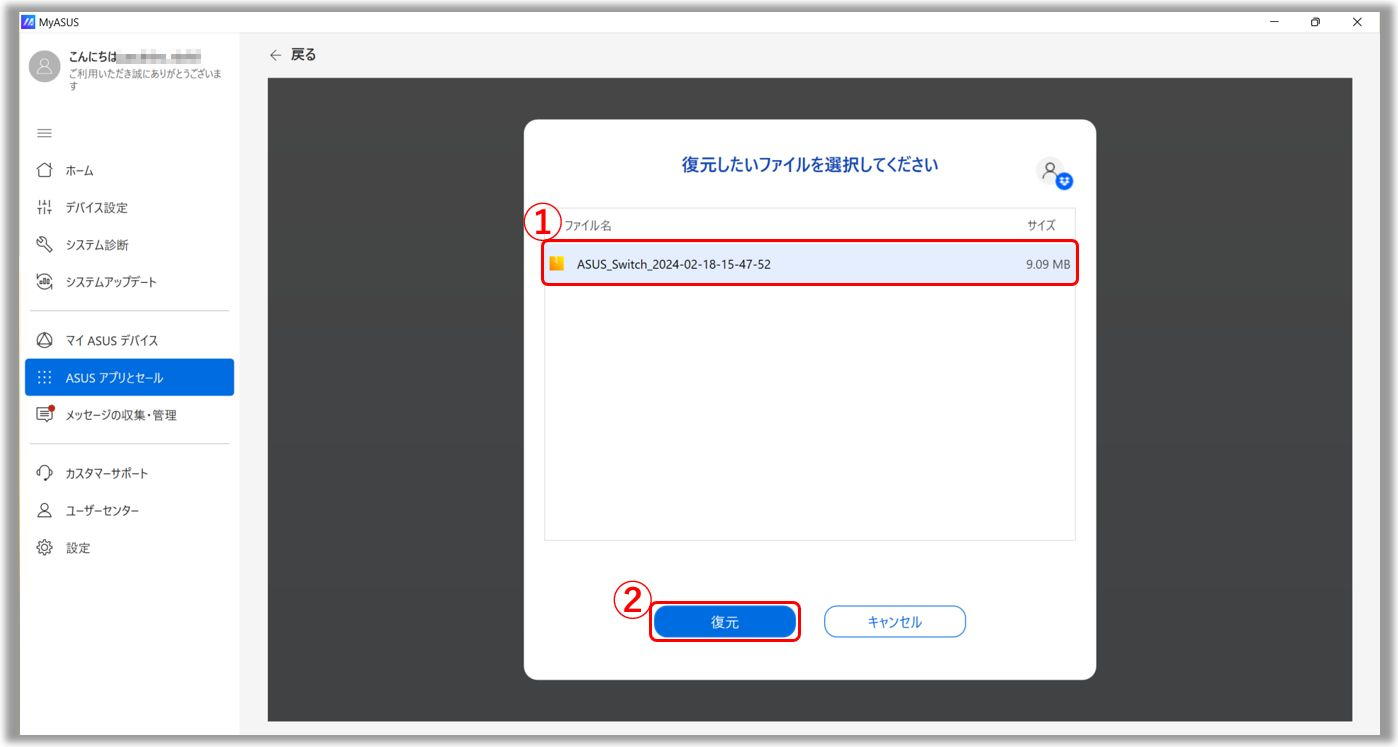The height and width of the screenshot is (747, 1398).
Task: Click the settings gear icon
Action: [x=44, y=548]
